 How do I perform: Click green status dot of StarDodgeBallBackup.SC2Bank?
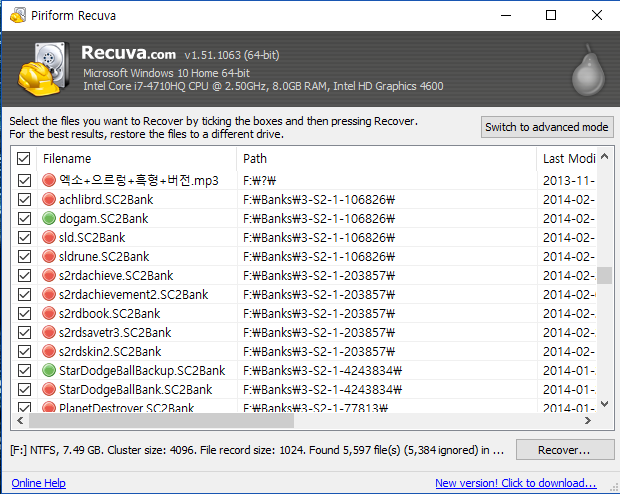[49, 370]
